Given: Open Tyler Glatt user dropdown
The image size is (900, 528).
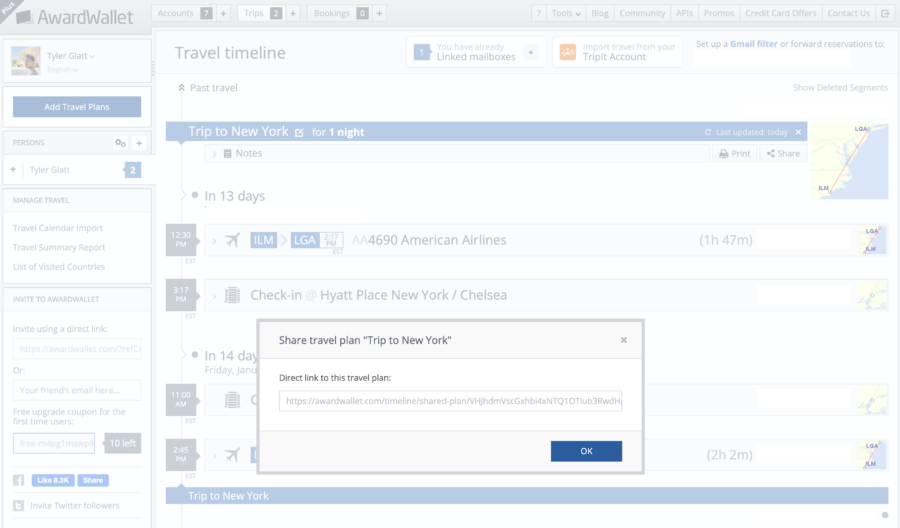Looking at the screenshot, I should point(71,56).
